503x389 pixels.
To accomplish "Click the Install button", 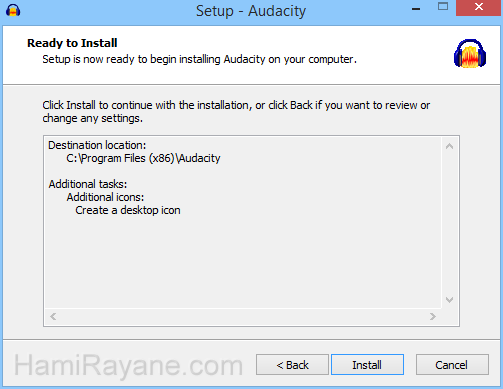I will pos(367,365).
